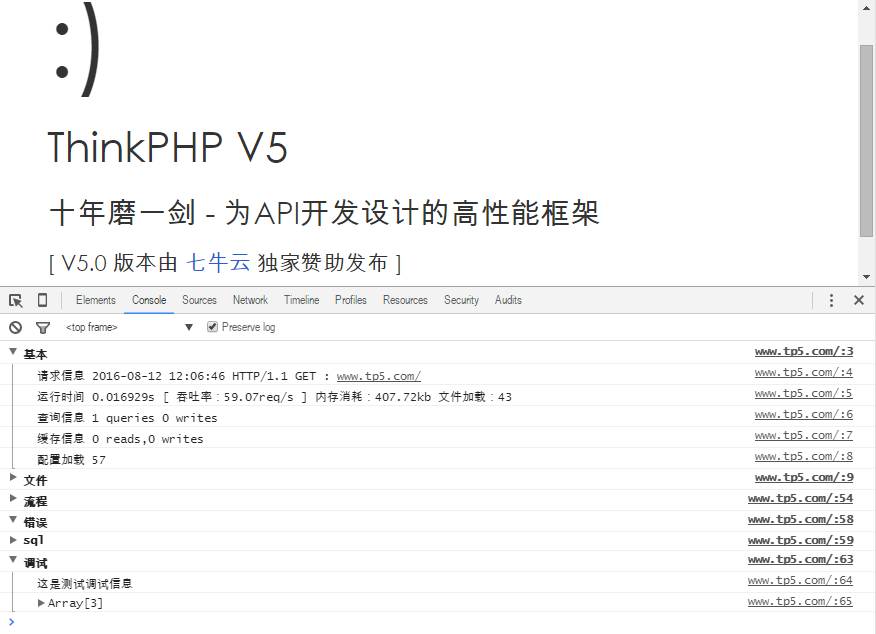Switch to the Security tab
876x634 pixels.
[x=461, y=300]
